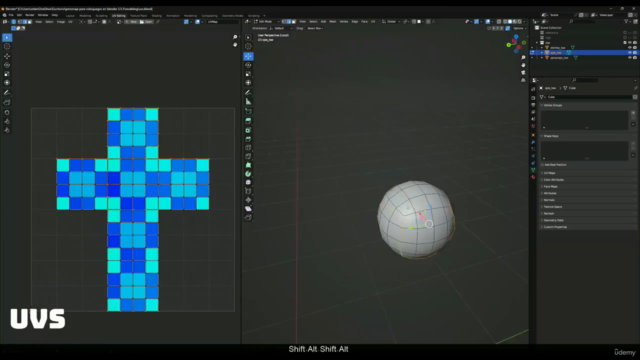This screenshot has height=360, width=640.
Task: Toggle visibility eye for dientes_low object
Action: tap(630, 48)
